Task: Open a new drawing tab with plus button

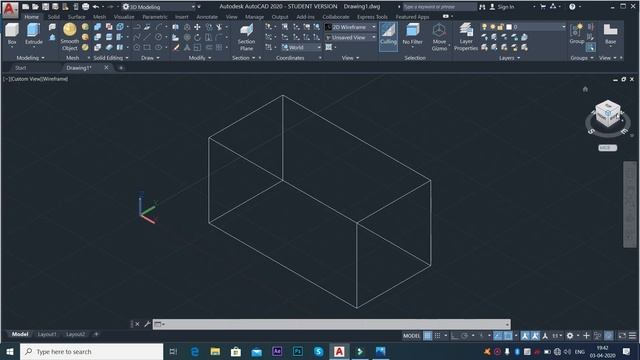Action: pos(121,68)
